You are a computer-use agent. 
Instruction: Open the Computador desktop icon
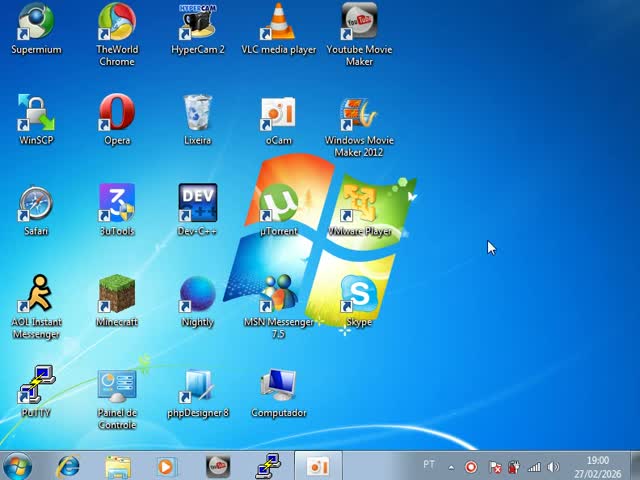pyautogui.click(x=278, y=387)
